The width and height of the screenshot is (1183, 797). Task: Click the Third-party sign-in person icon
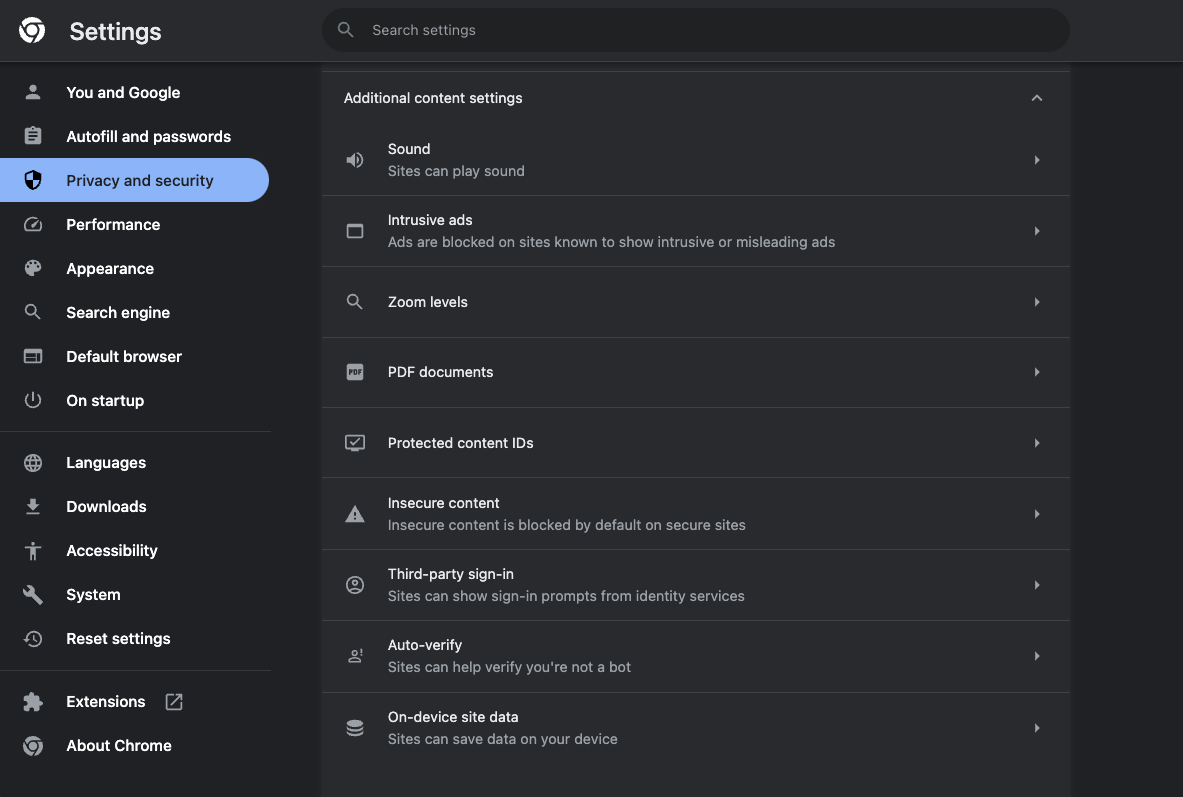point(355,585)
